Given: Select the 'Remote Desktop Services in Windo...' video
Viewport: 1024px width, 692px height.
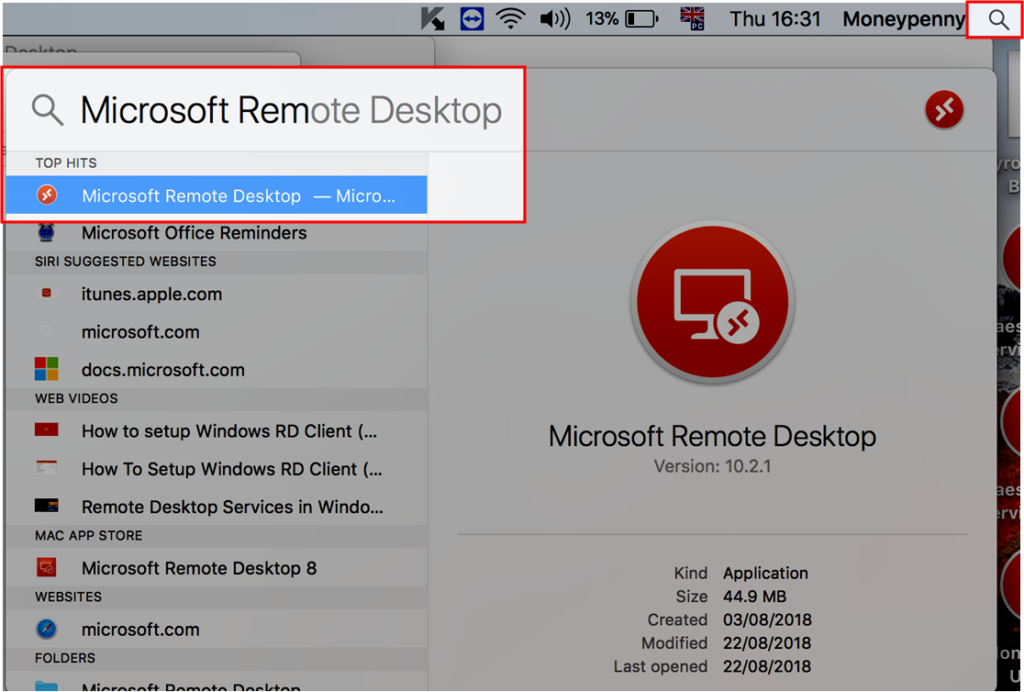Looking at the screenshot, I should 216,507.
